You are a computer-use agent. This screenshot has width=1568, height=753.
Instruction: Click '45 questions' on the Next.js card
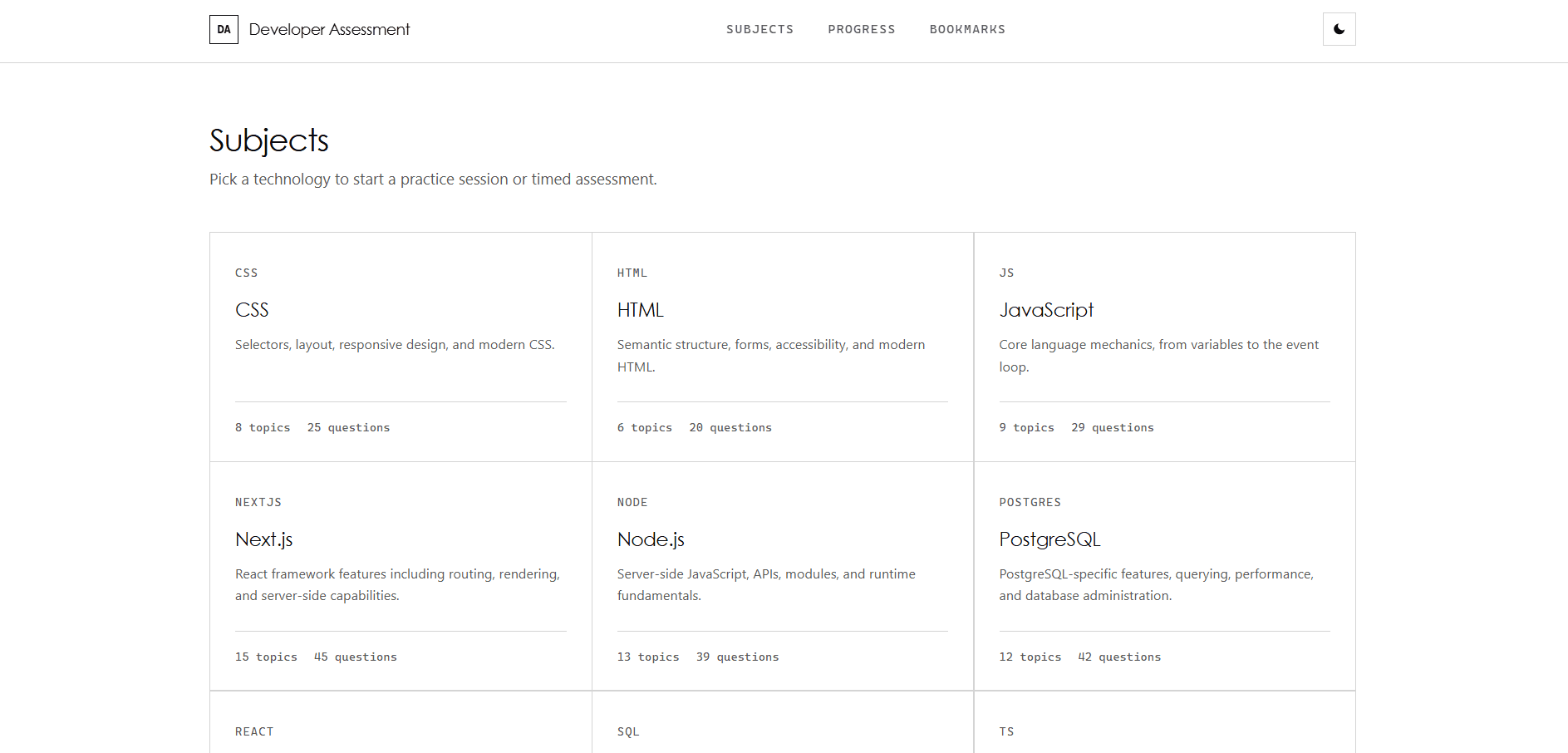[356, 657]
